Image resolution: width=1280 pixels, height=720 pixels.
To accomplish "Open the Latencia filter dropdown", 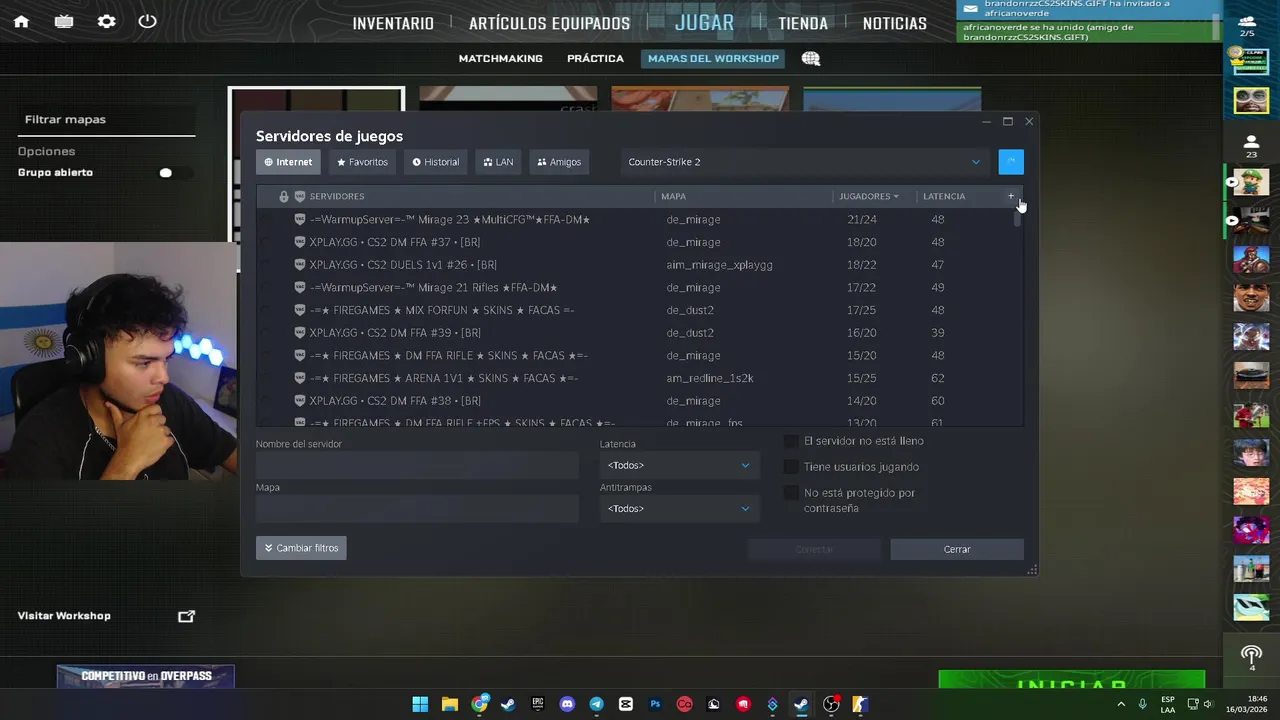I will 679,465.
